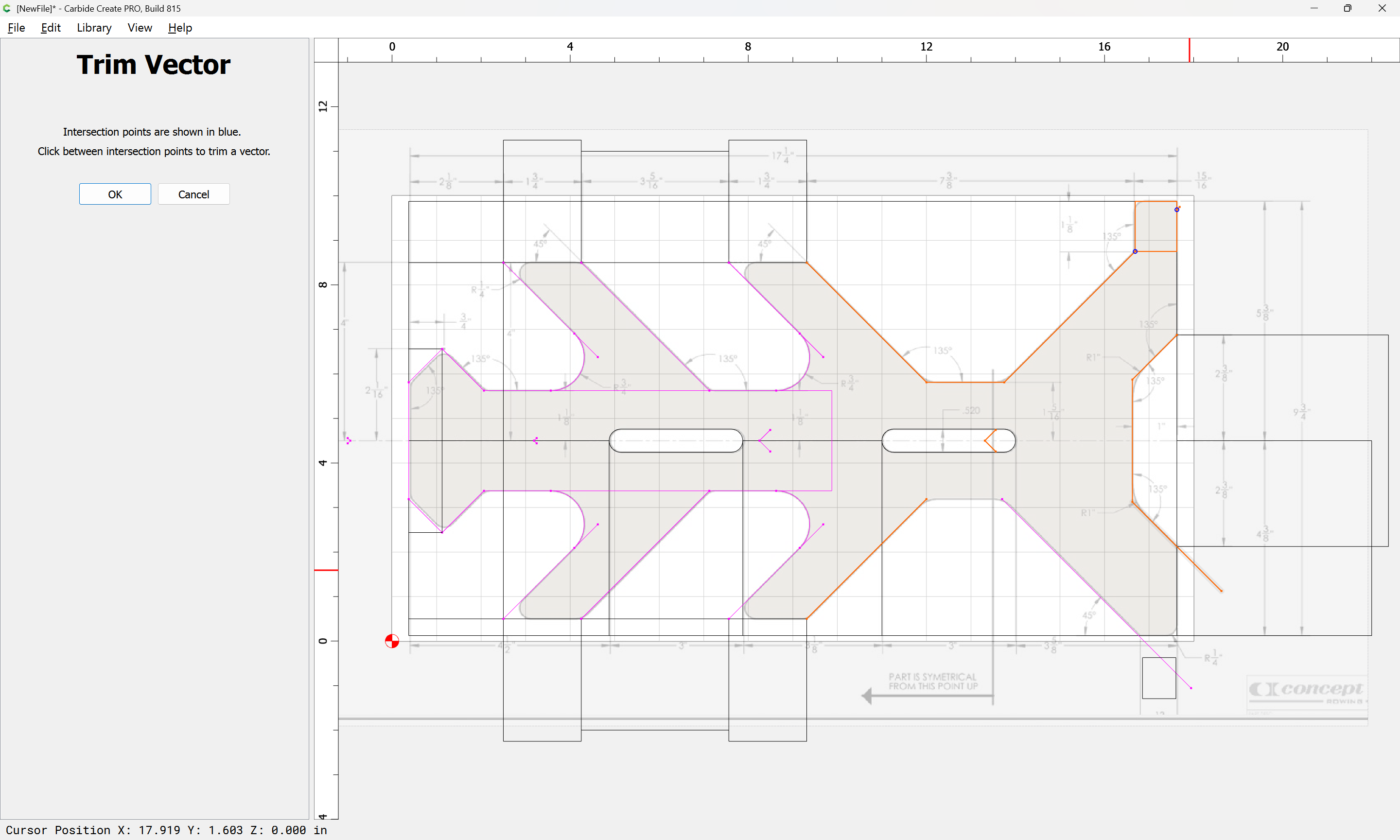This screenshot has height=840, width=1400.
Task: Click the red cursor marker on left ruler
Action: pos(326,570)
